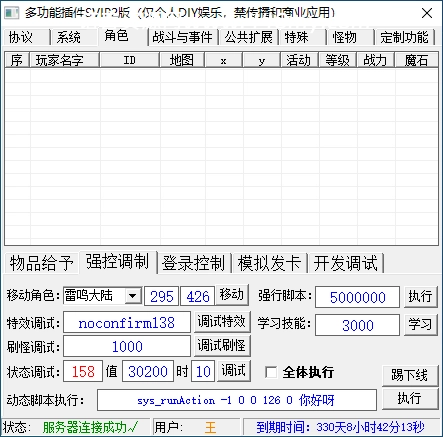
Task: Select the 定制功能 tab
Action: click(405, 37)
